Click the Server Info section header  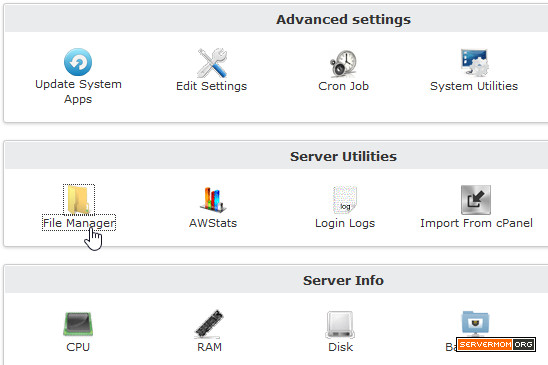[343, 280]
